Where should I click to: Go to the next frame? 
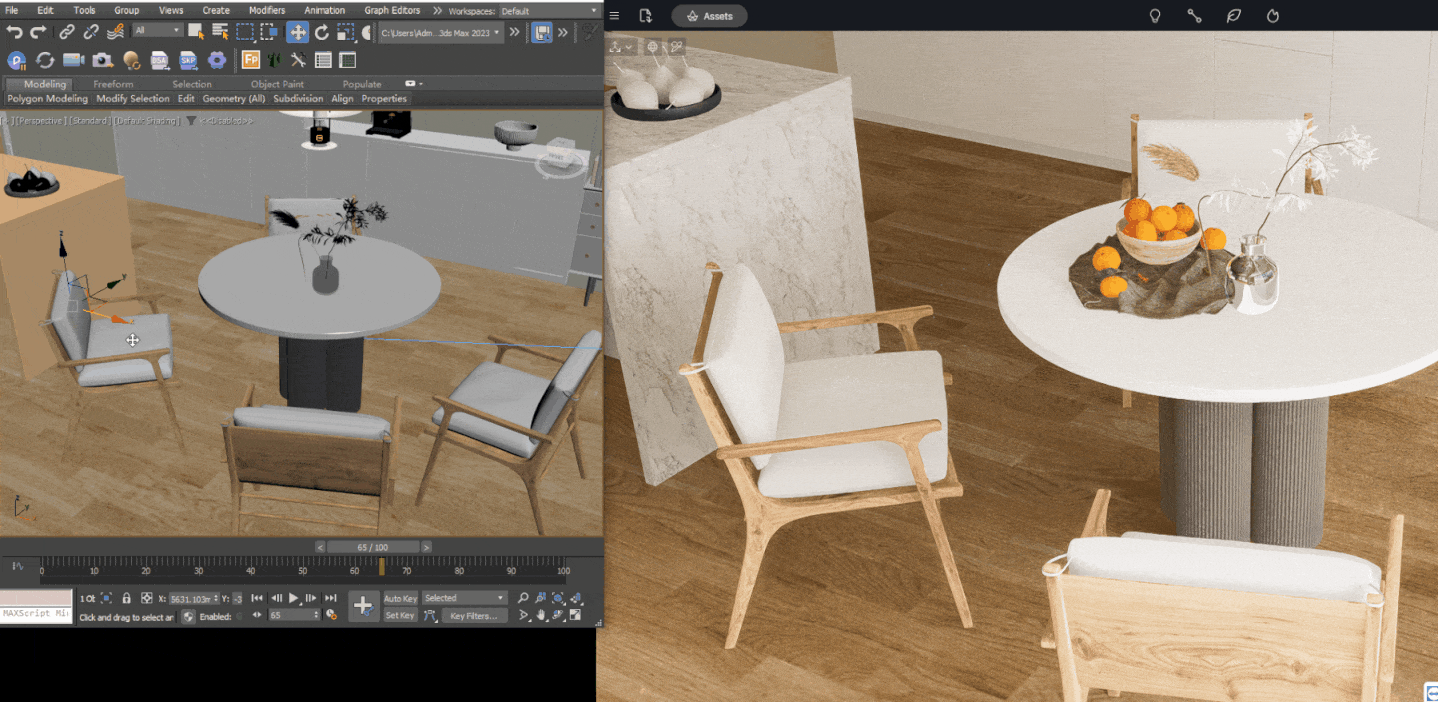pos(312,598)
